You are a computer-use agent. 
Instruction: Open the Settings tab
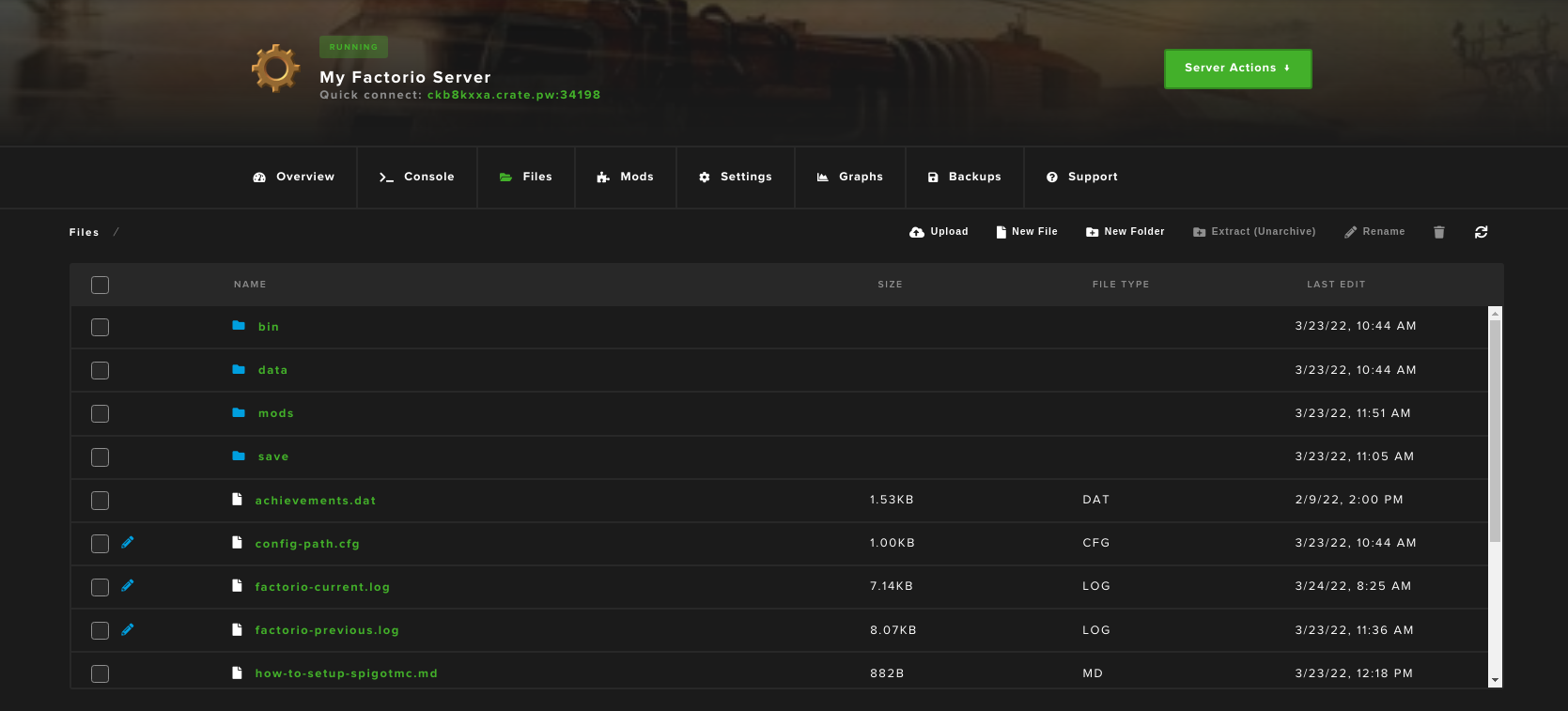pyautogui.click(x=736, y=177)
